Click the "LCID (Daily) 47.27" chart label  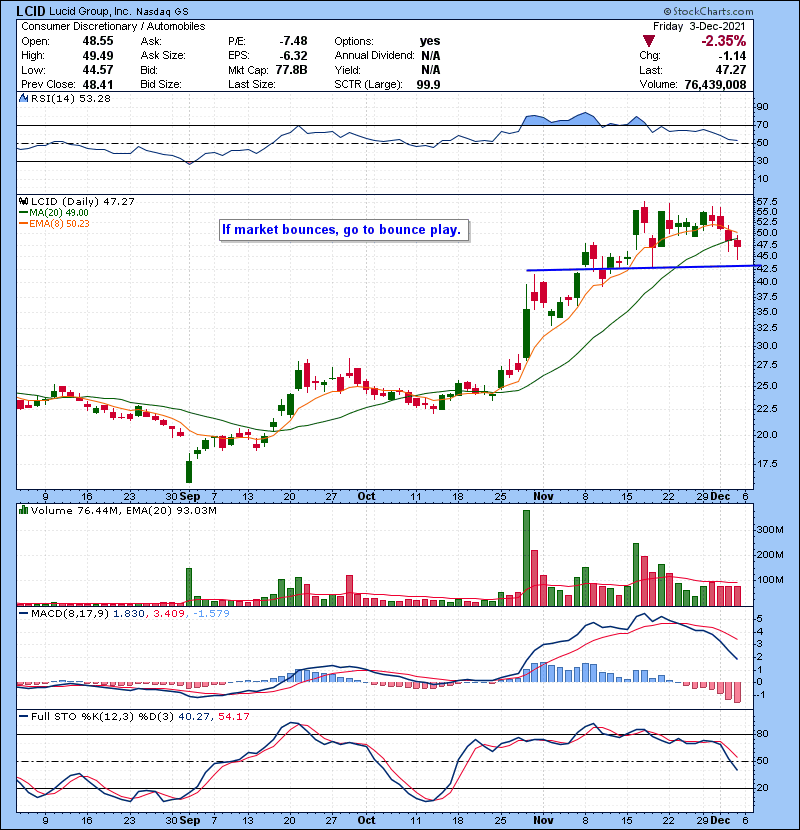83,201
